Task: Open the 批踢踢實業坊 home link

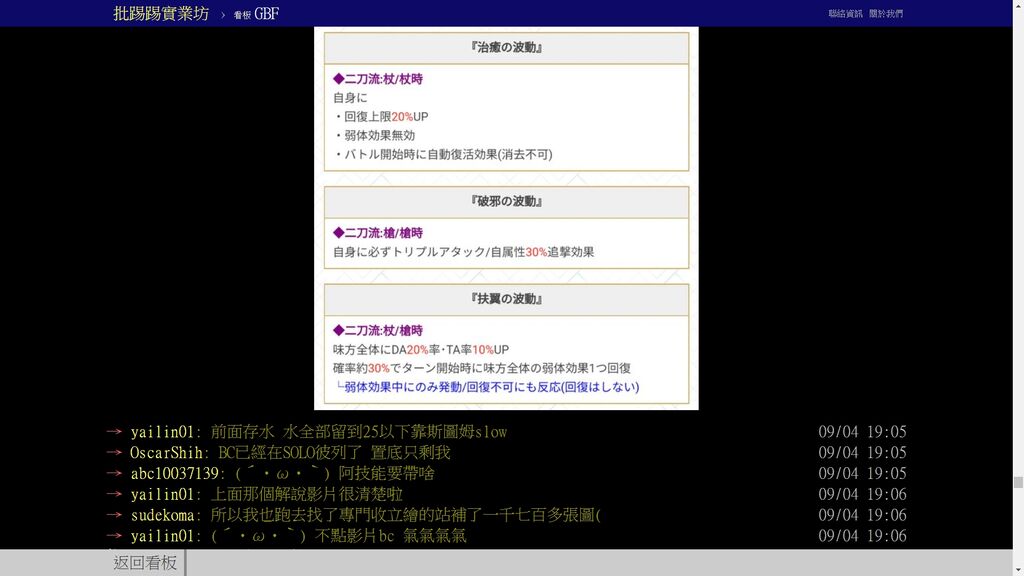Action: [x=161, y=14]
